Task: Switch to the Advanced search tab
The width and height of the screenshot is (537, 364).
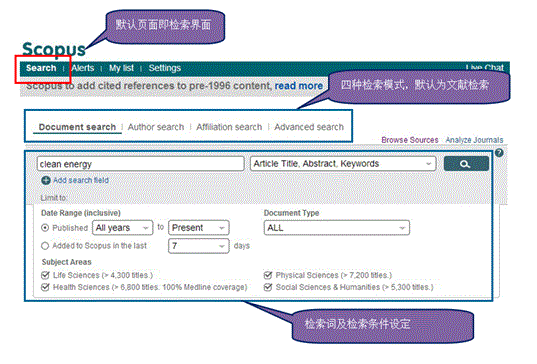Action: pos(309,127)
